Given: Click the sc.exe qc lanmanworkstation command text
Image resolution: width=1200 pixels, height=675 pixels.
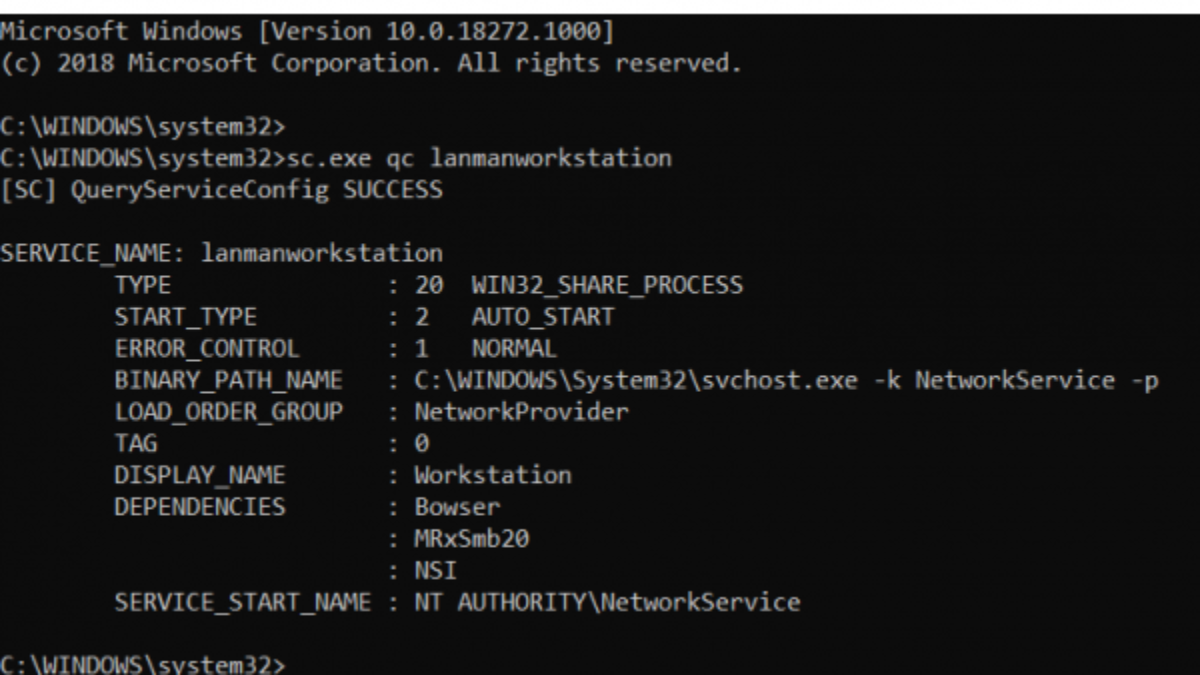Looking at the screenshot, I should (479, 158).
